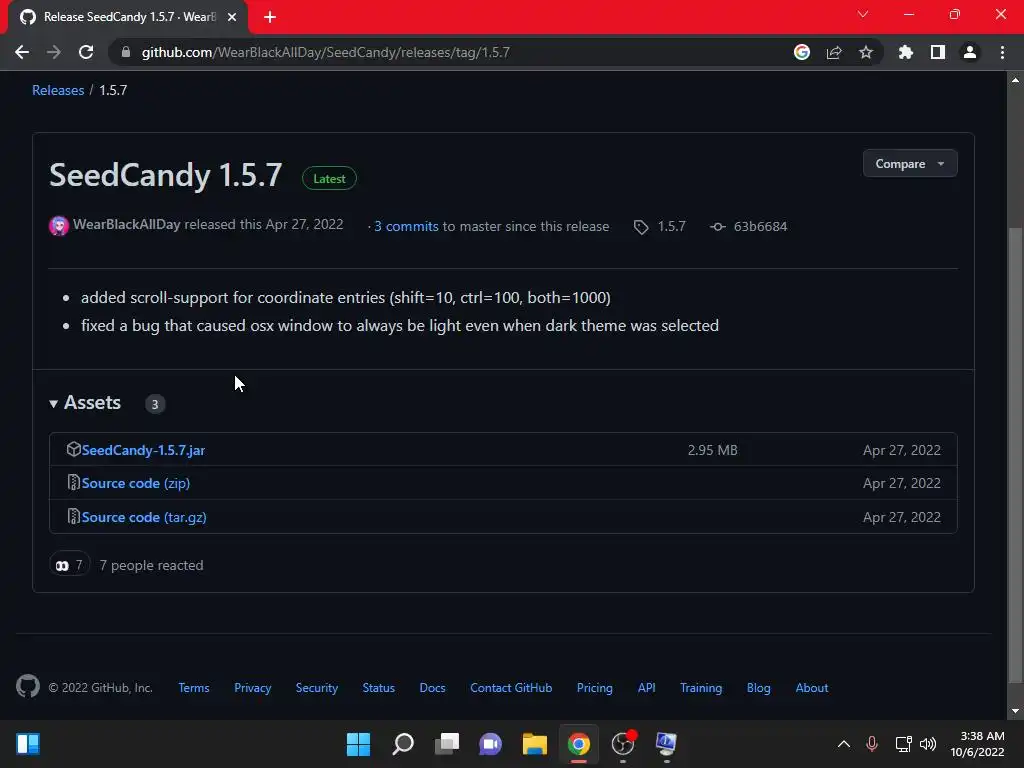Collapse the Assets section
Viewport: 1024px width, 768px height.
[85, 403]
